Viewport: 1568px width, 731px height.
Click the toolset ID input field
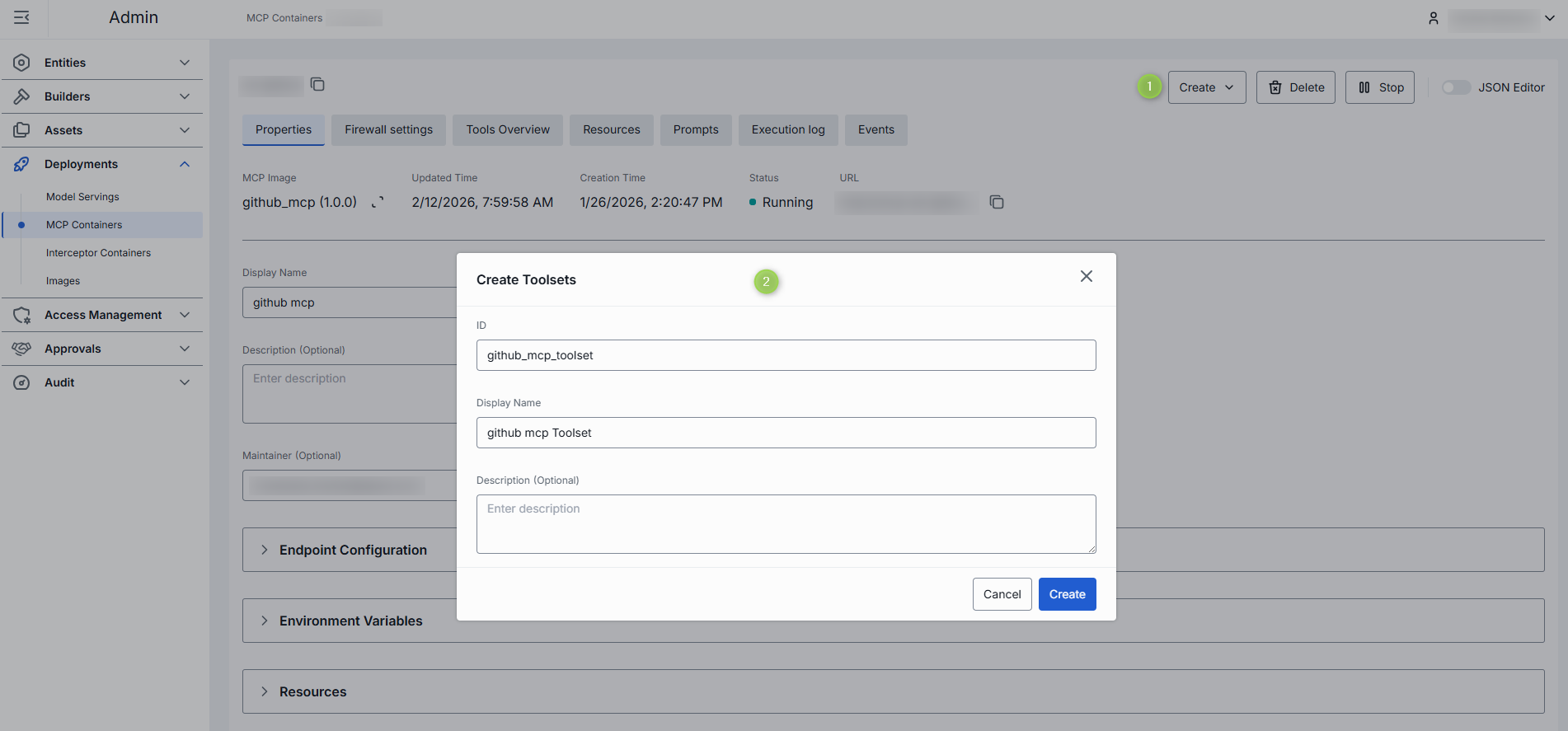pos(786,355)
